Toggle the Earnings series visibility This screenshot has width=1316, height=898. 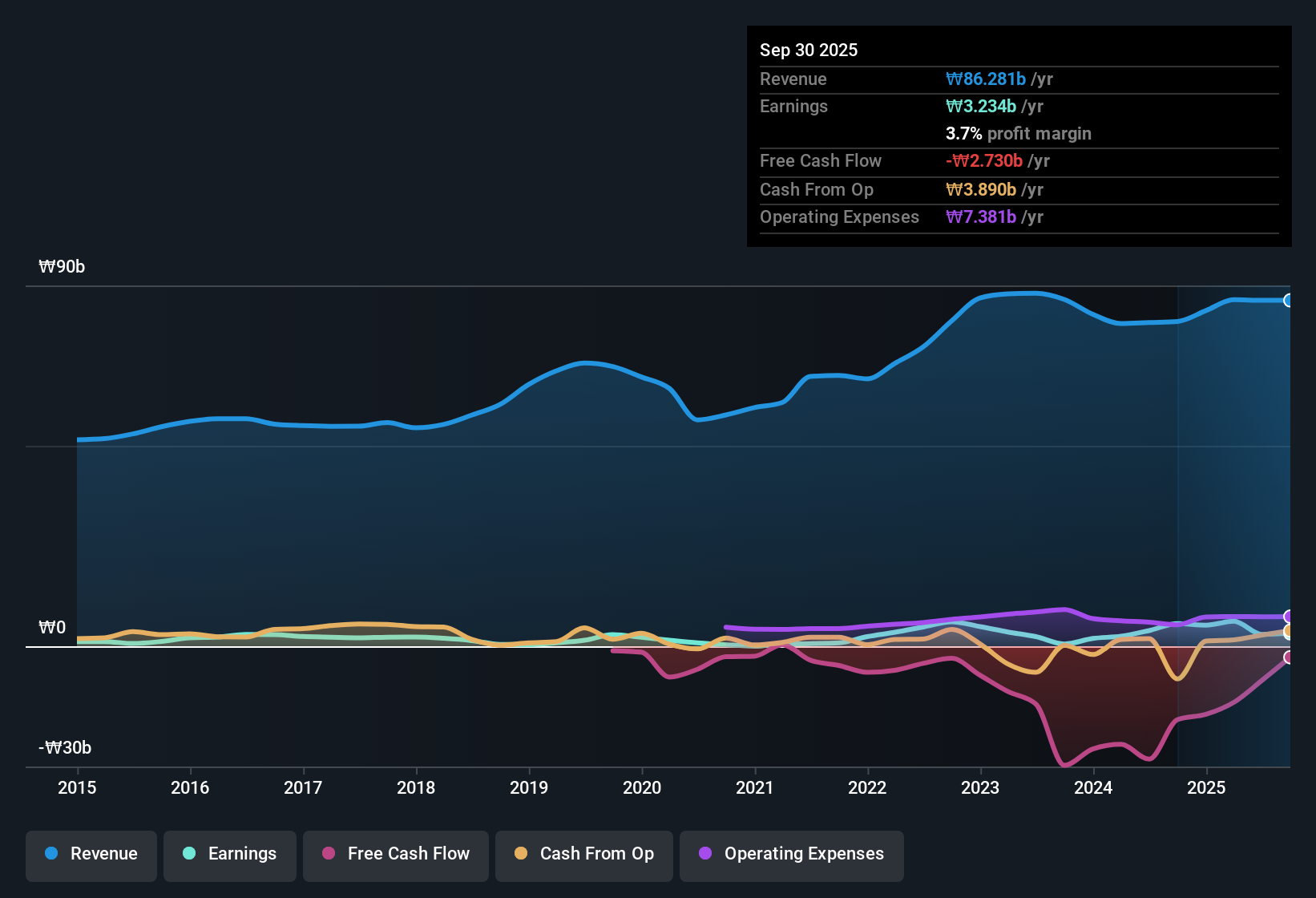click(x=229, y=854)
